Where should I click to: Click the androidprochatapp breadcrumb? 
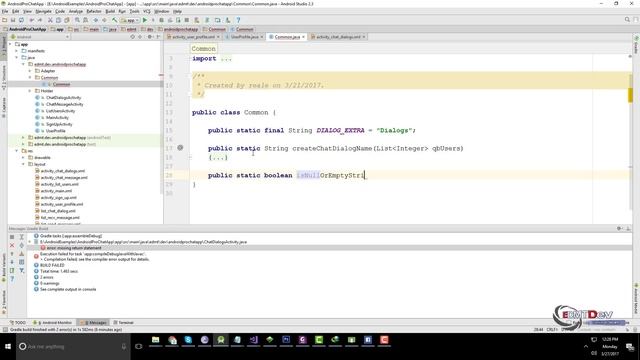(x=178, y=29)
